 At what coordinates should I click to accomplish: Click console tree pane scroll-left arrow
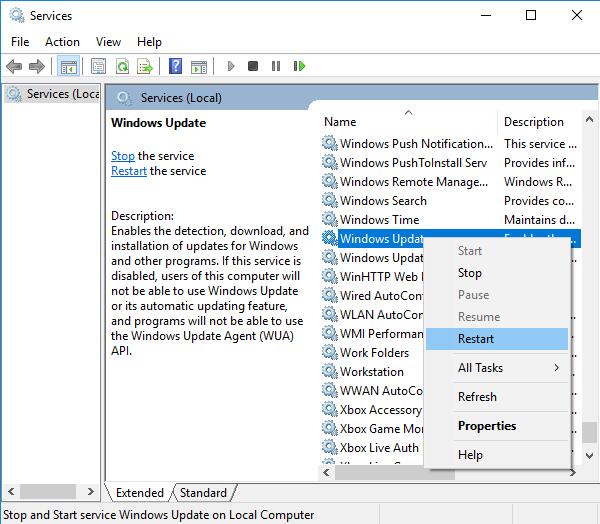(x=11, y=491)
